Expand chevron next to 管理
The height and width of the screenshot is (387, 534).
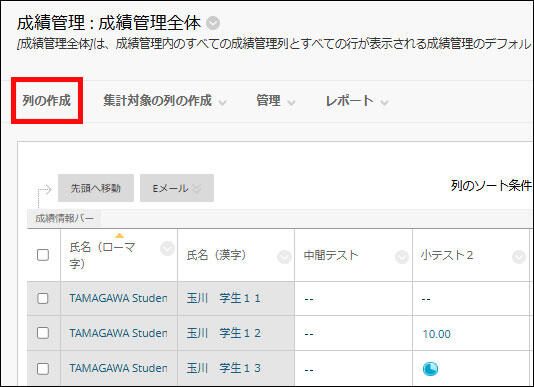(x=291, y=102)
